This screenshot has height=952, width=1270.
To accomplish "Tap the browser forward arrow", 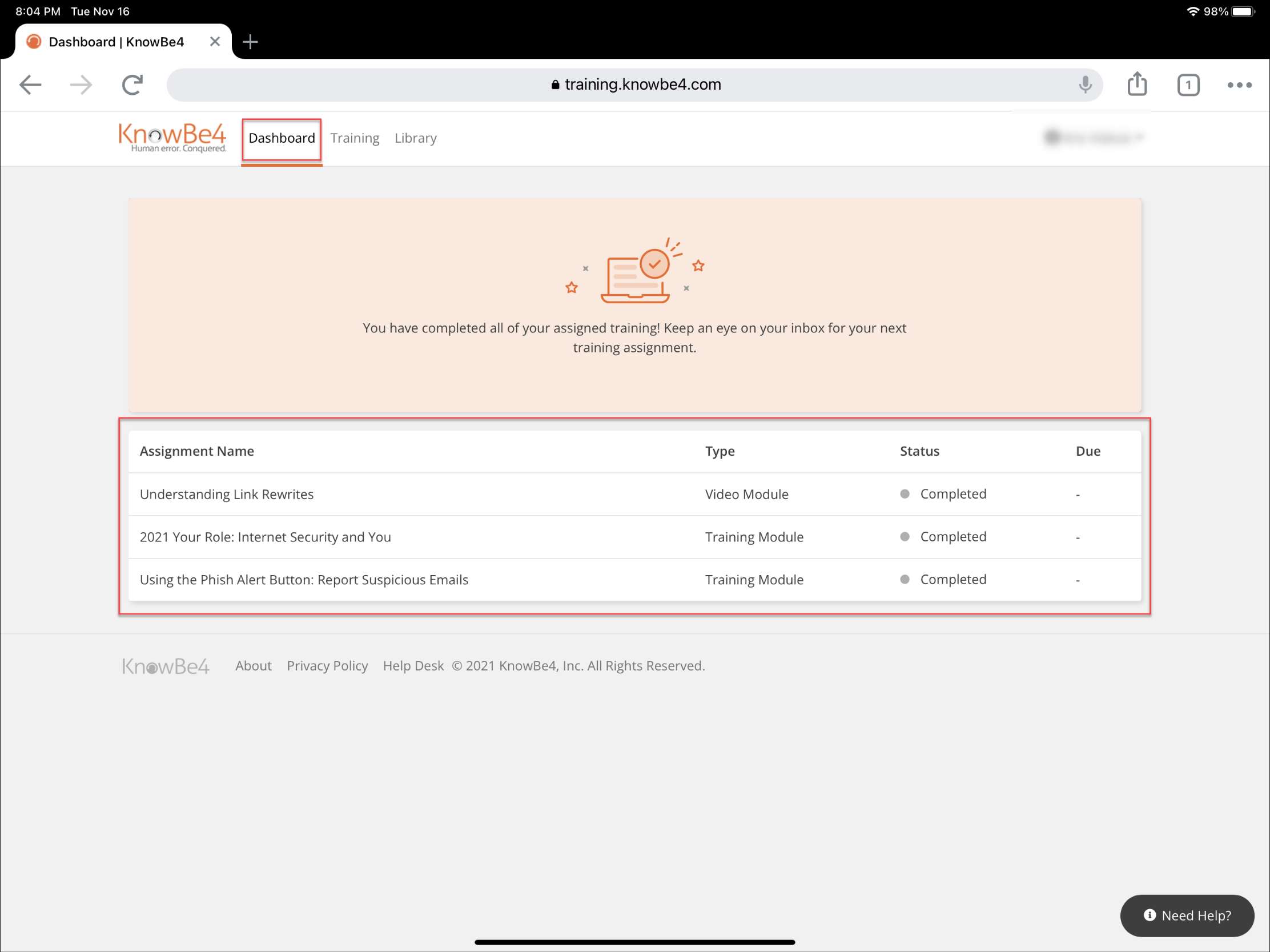I will [81, 85].
